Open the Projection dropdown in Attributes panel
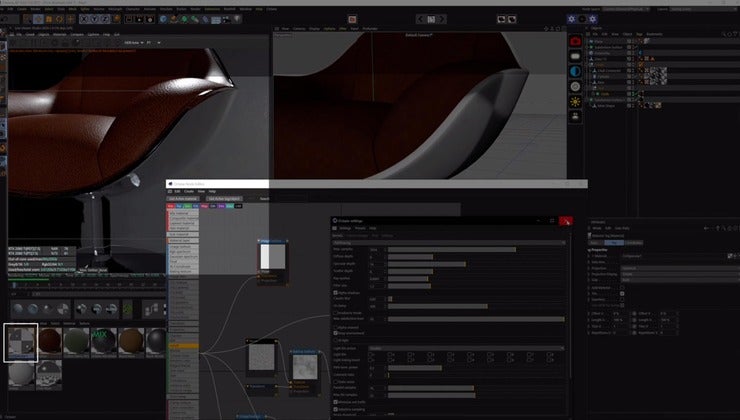Image resolution: width=740 pixels, height=420 pixels. [681, 268]
